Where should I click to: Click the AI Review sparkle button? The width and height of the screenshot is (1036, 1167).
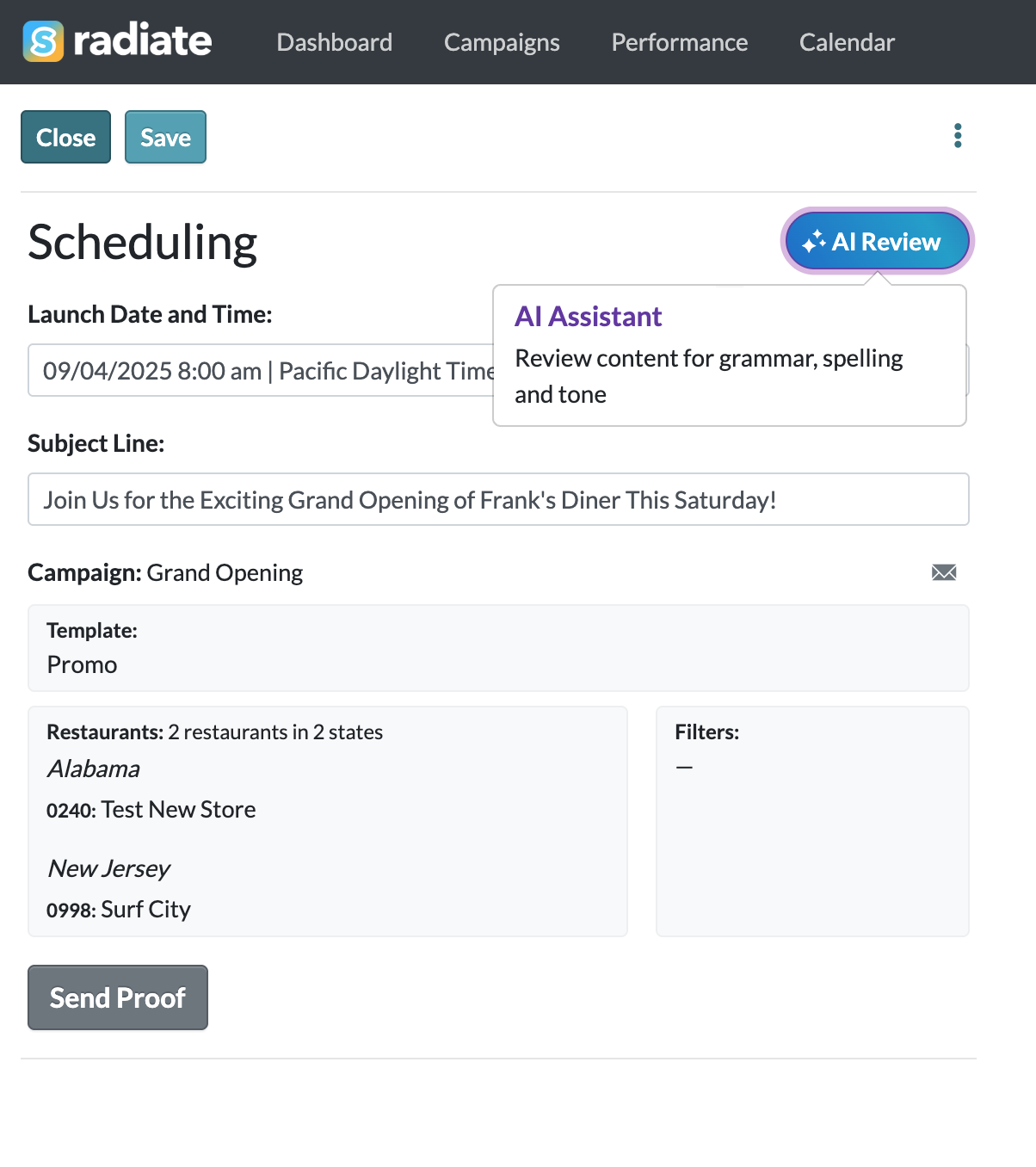coord(876,242)
